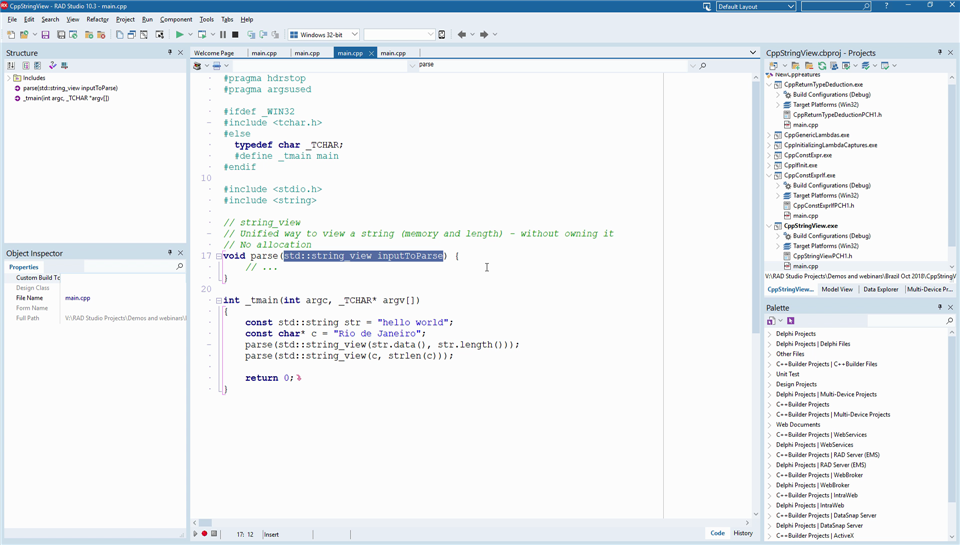Navigate forward with right arrow icon
This screenshot has width=960, height=545.
(484, 35)
